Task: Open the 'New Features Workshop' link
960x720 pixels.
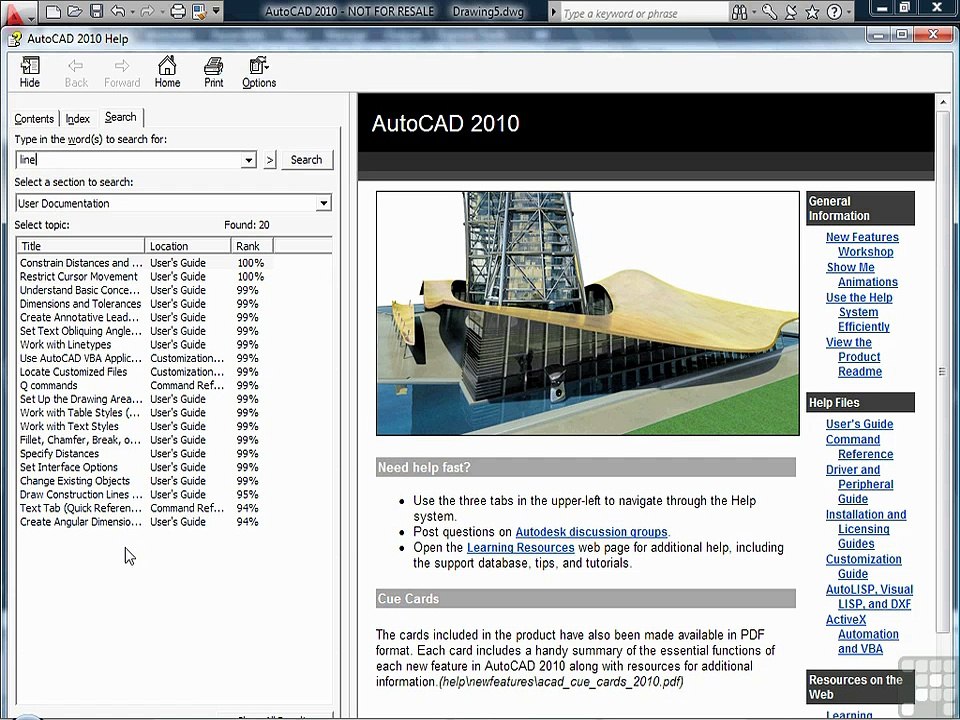Action: click(862, 244)
